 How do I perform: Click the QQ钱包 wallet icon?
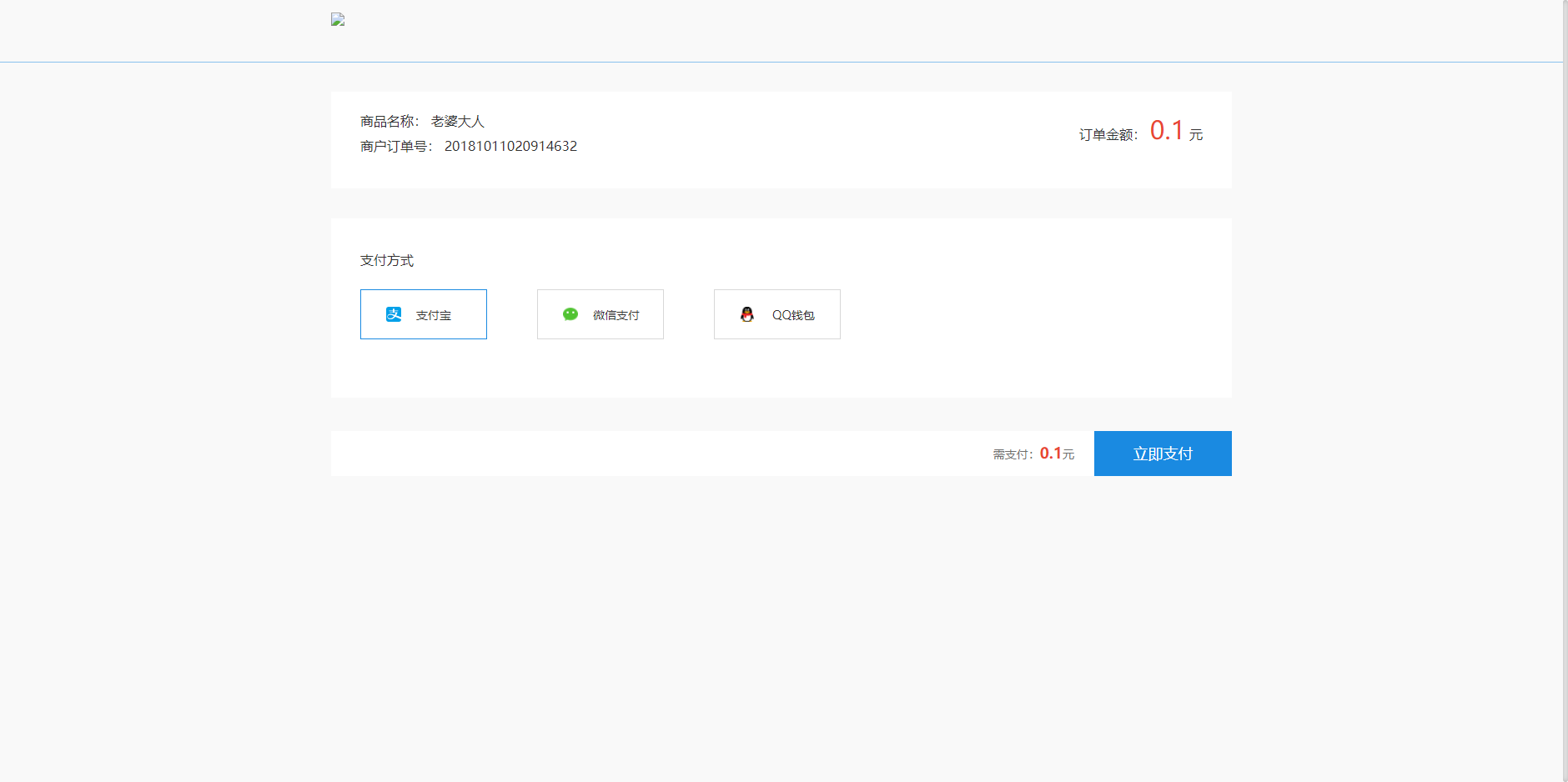(748, 314)
